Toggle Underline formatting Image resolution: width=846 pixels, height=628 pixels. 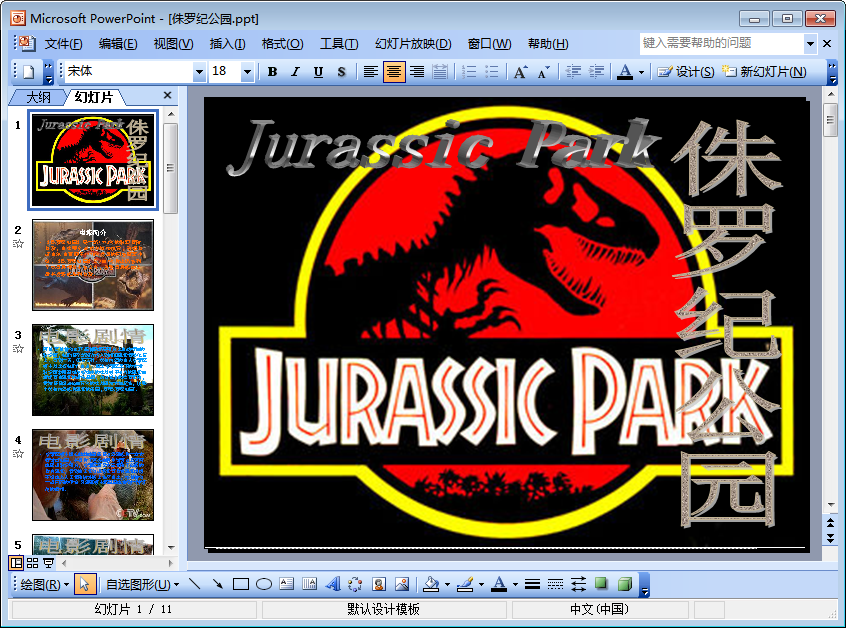318,72
